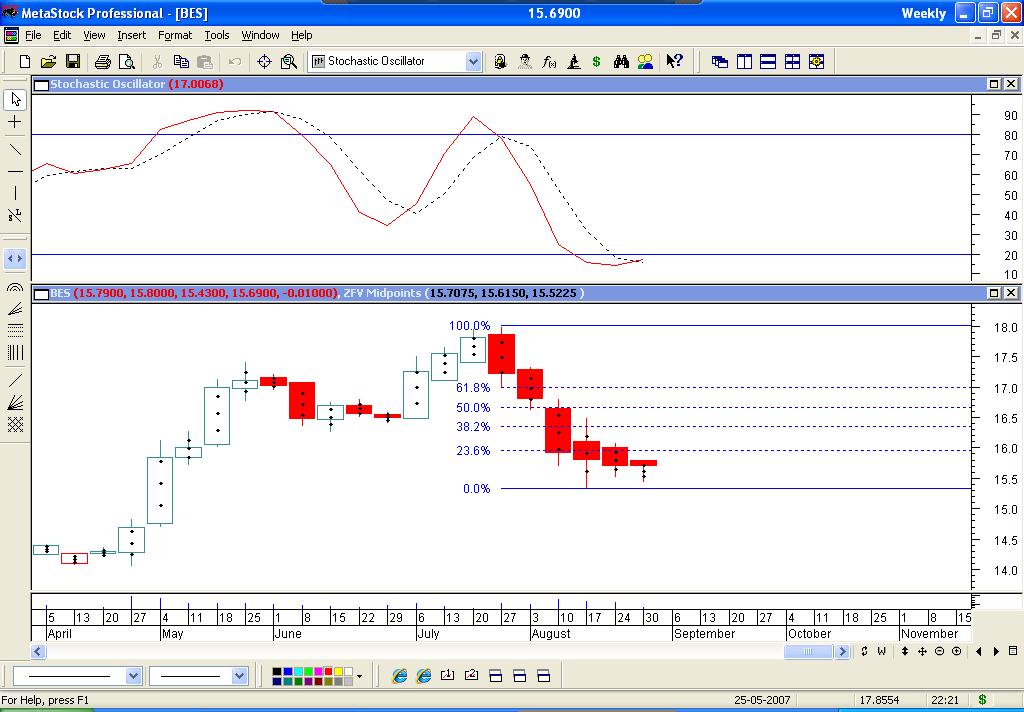Open Indicator Builder f(x) icon

(x=549, y=61)
